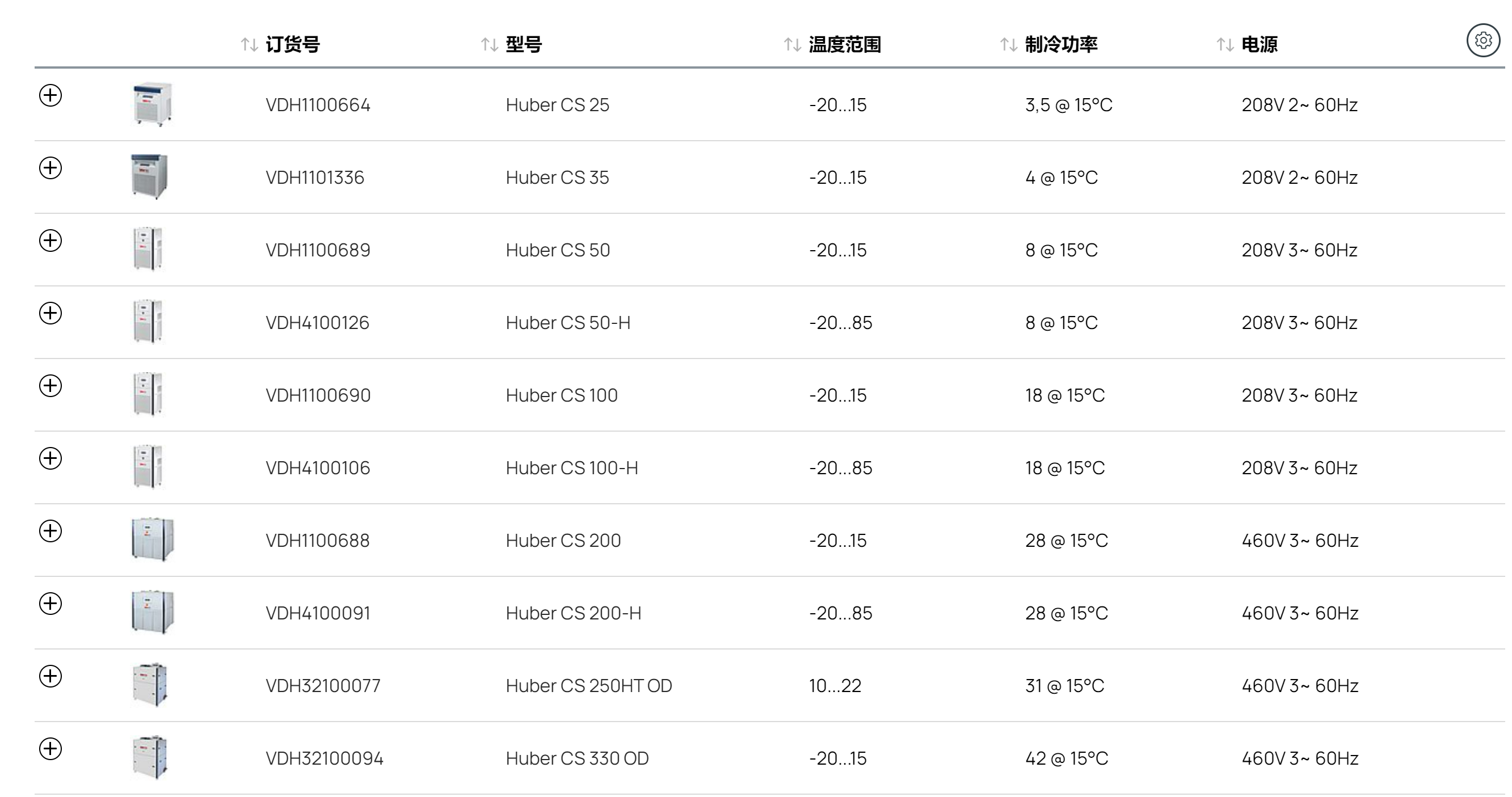Expand the VDH1100689 Huber CS 50 row

(x=50, y=241)
